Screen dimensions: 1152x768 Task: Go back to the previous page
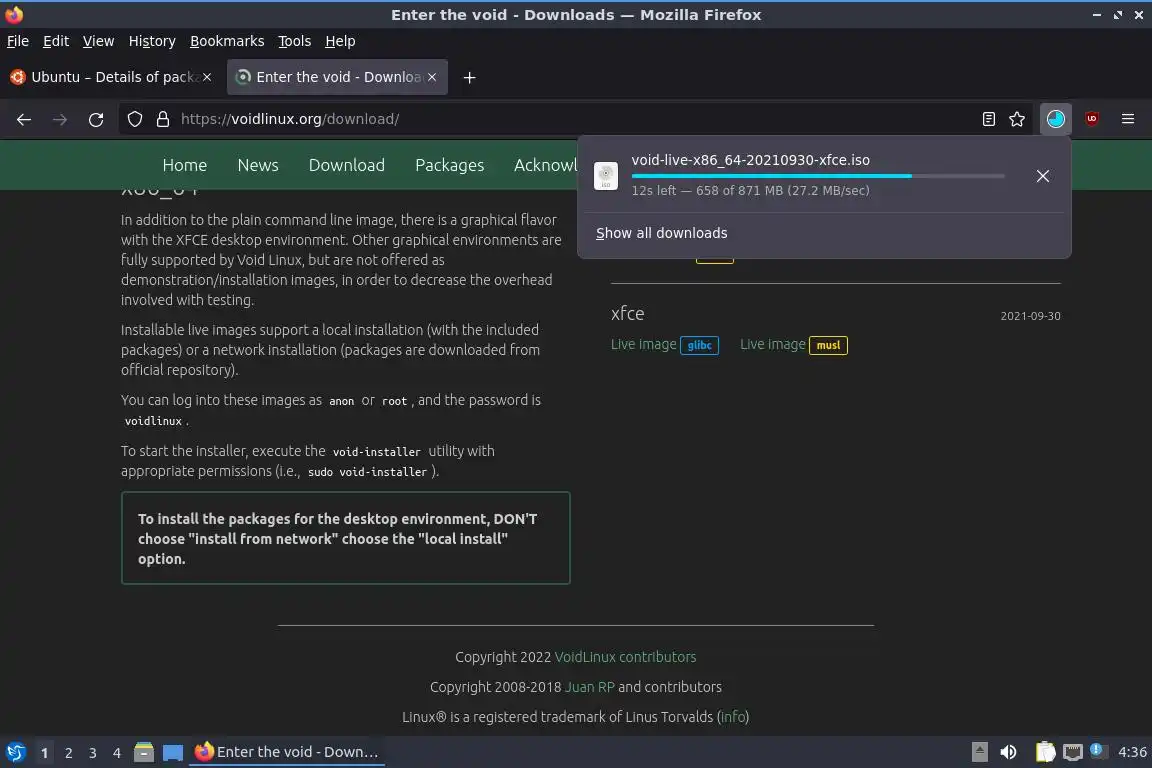pyautogui.click(x=24, y=119)
